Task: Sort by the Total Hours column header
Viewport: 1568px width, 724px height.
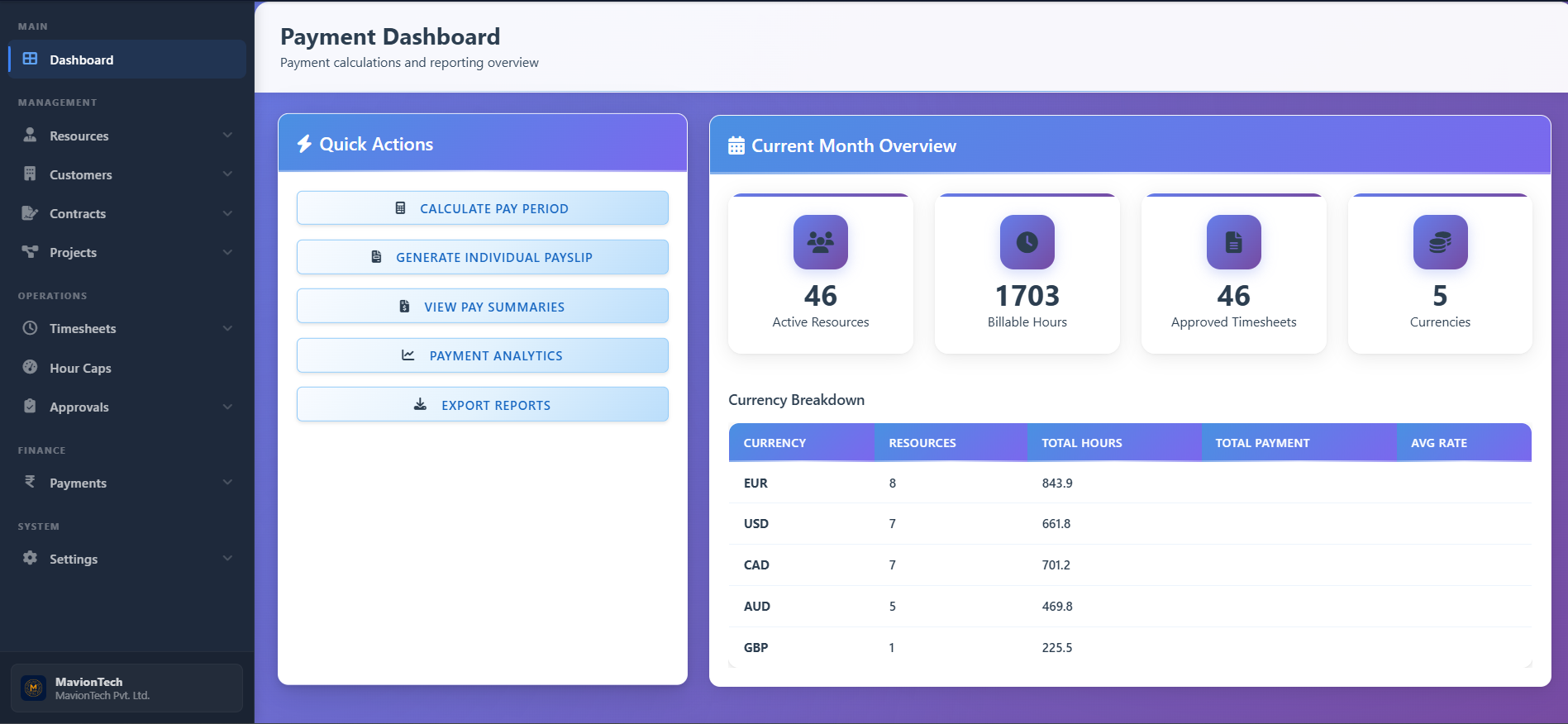Action: (1081, 443)
